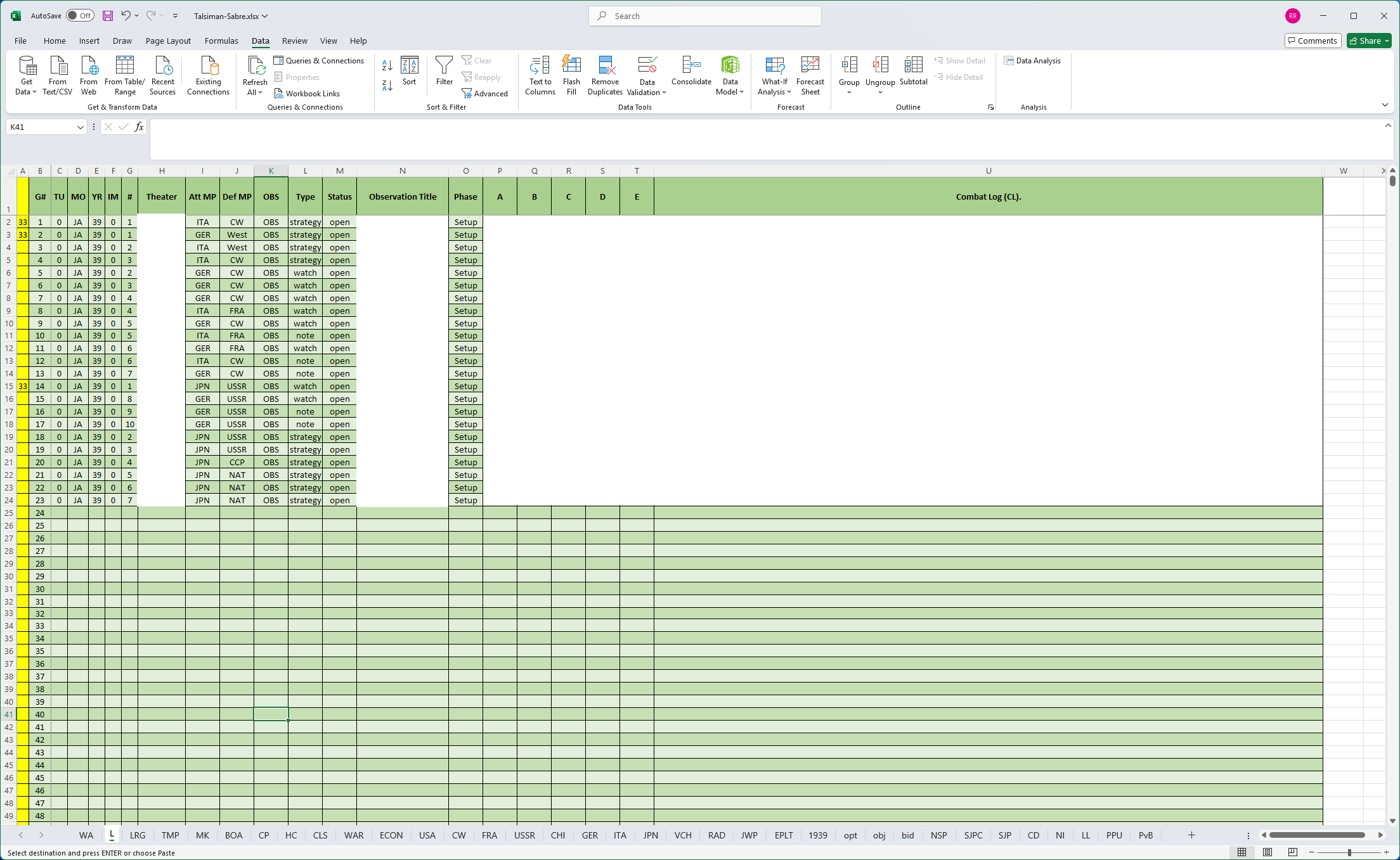This screenshot has height=860, width=1400.
Task: Toggle the AutoSave switch
Action: point(81,16)
